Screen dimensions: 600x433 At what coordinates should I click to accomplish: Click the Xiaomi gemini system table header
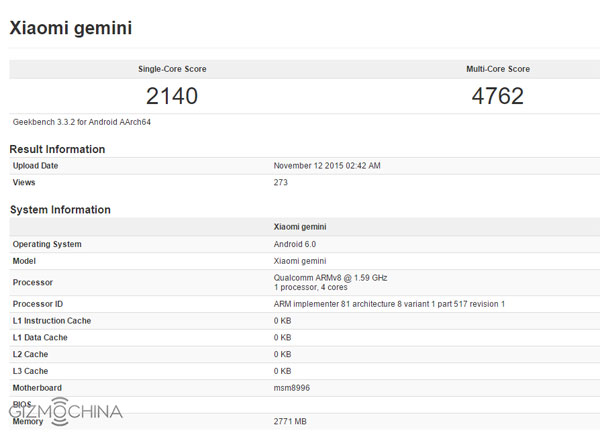(x=299, y=227)
